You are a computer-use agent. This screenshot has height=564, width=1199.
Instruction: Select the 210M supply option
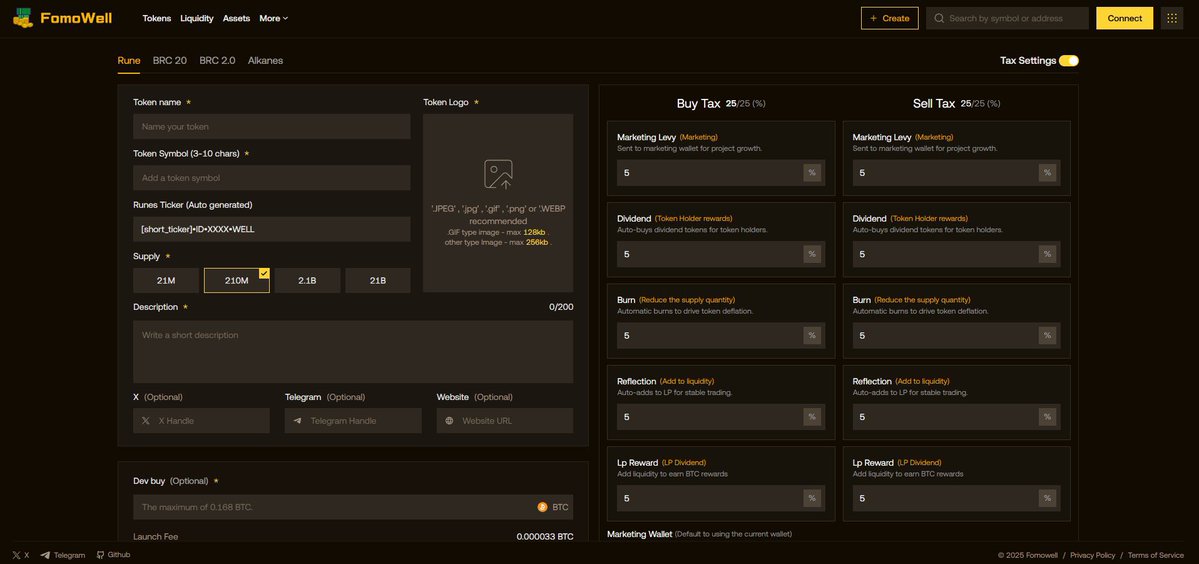click(x=236, y=280)
